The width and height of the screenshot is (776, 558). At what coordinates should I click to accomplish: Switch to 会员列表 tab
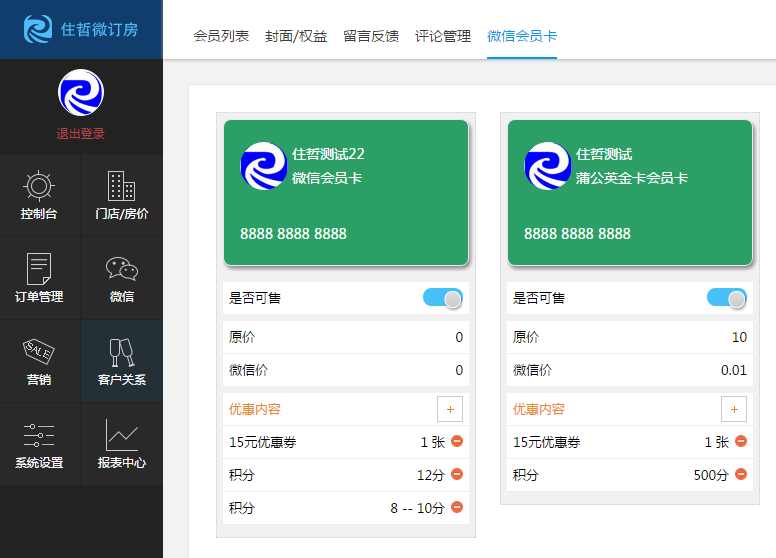[220, 36]
